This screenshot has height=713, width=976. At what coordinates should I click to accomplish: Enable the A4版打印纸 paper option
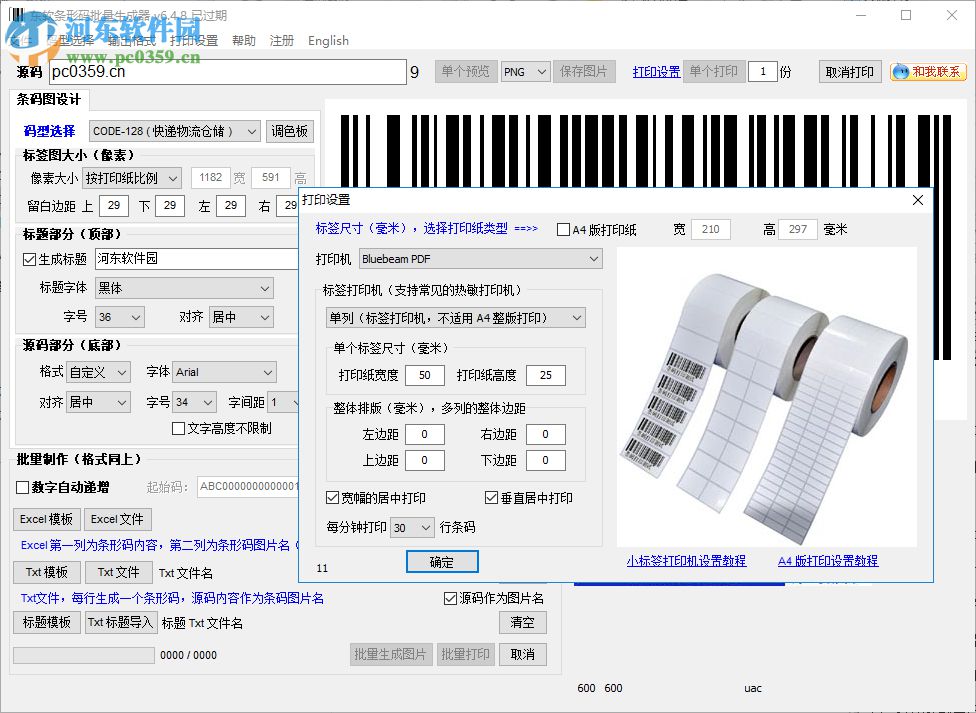point(563,229)
